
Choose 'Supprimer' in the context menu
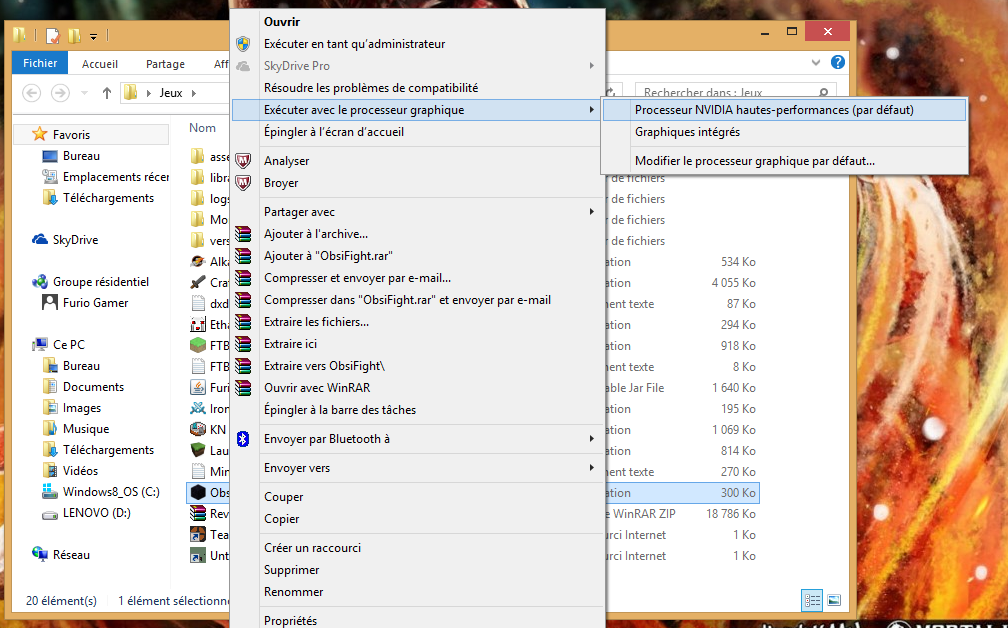pos(418,570)
